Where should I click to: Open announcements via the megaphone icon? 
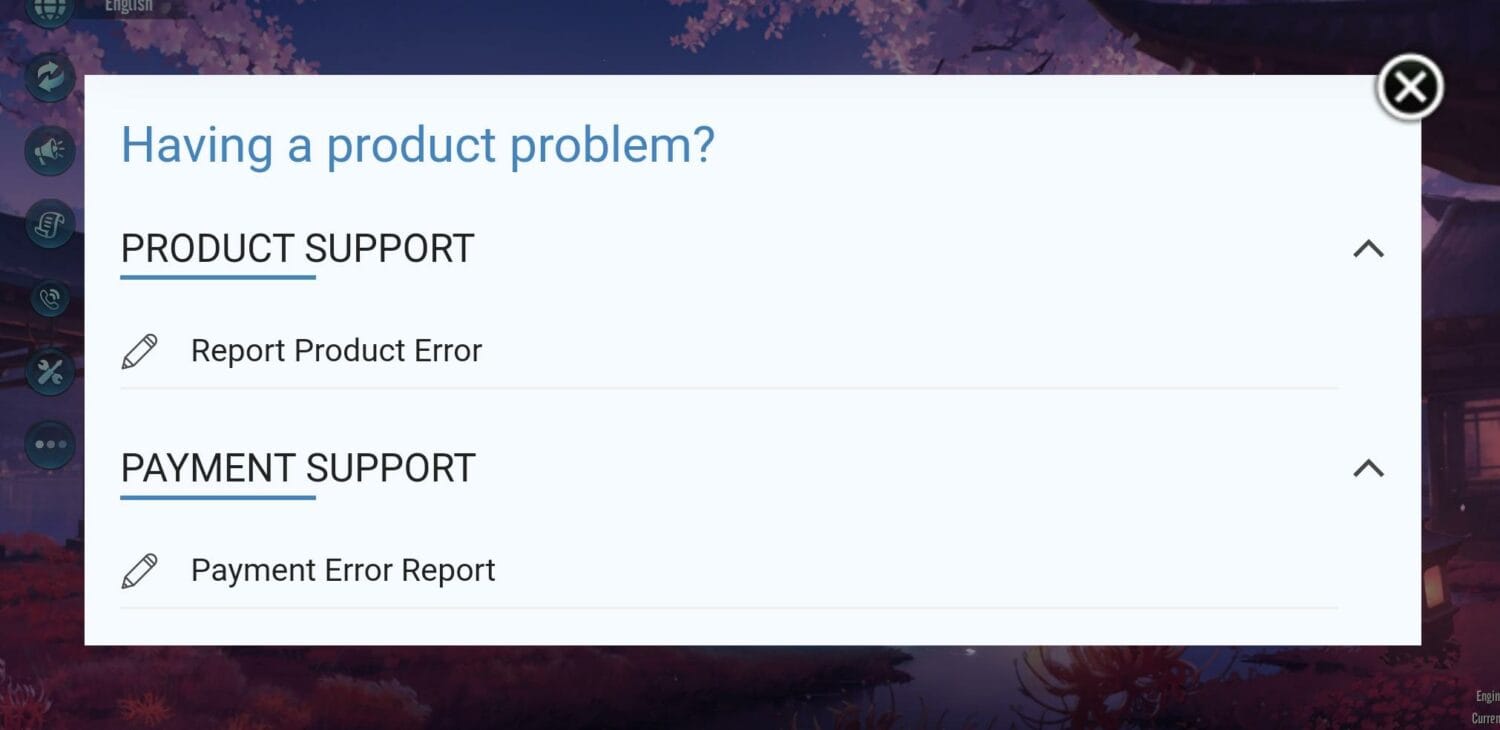click(48, 150)
